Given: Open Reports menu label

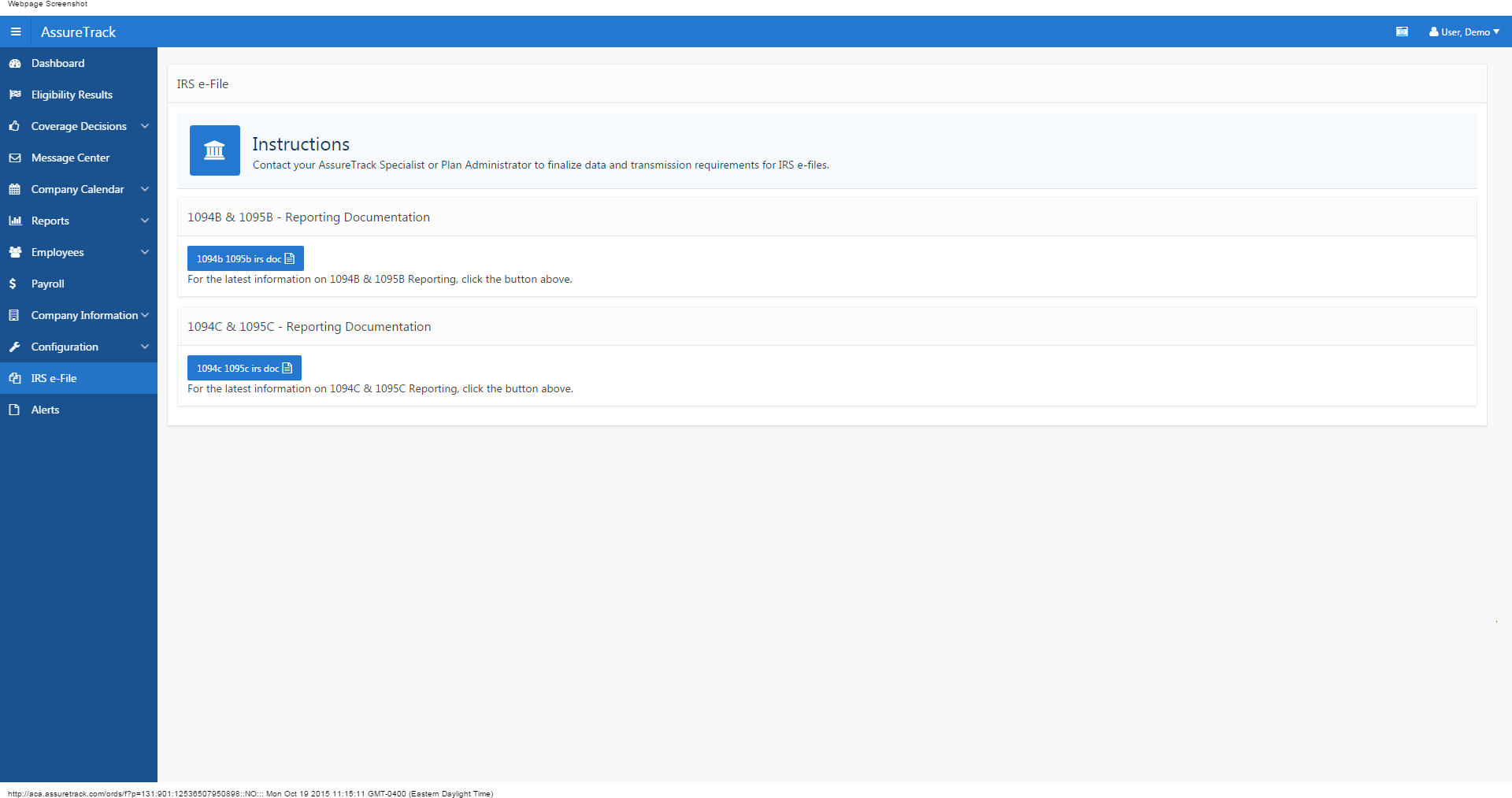Looking at the screenshot, I should click(50, 221).
